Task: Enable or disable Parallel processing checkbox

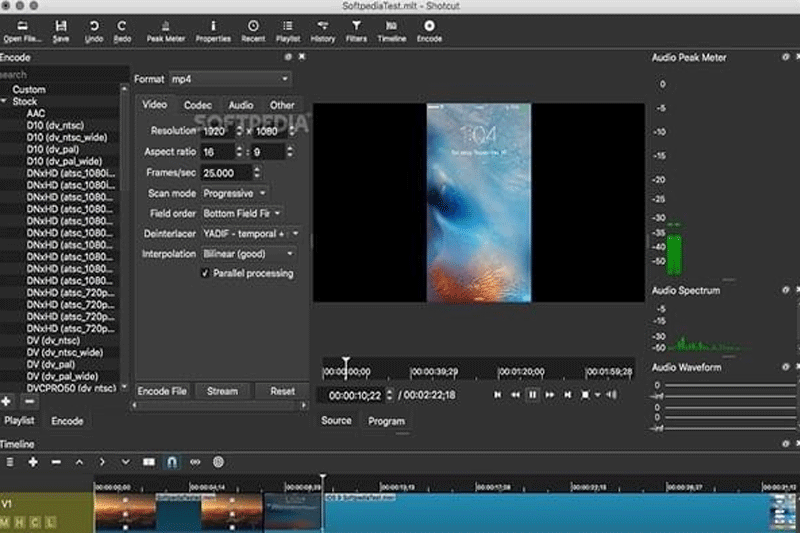Action: (x=205, y=273)
